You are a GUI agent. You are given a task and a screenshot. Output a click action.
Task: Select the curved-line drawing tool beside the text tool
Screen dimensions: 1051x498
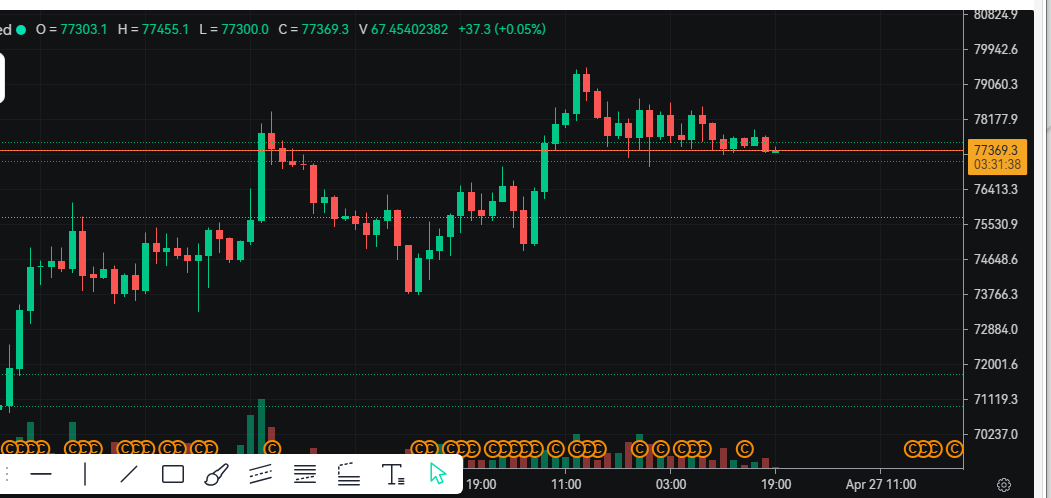(x=348, y=474)
